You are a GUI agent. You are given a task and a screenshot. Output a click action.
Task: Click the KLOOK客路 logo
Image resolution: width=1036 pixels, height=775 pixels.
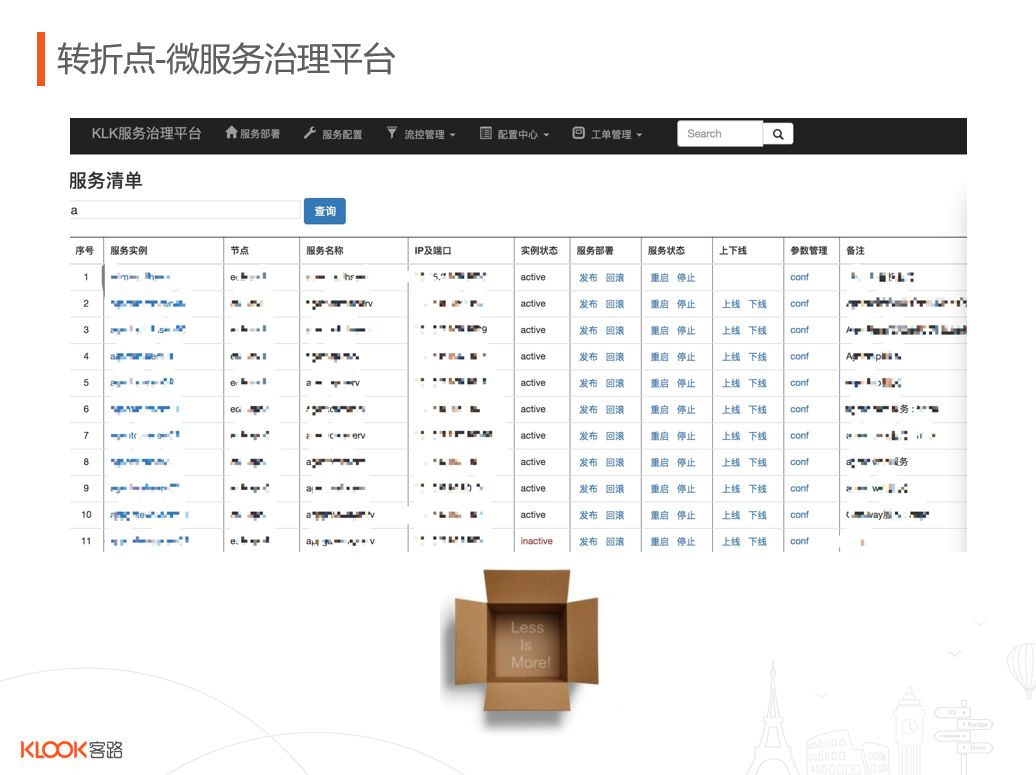[71, 749]
